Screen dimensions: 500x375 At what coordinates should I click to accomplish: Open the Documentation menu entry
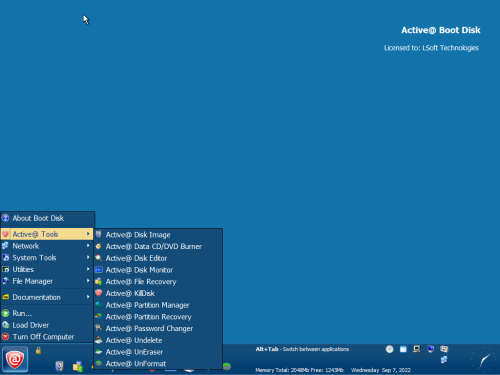pyautogui.click(x=47, y=297)
